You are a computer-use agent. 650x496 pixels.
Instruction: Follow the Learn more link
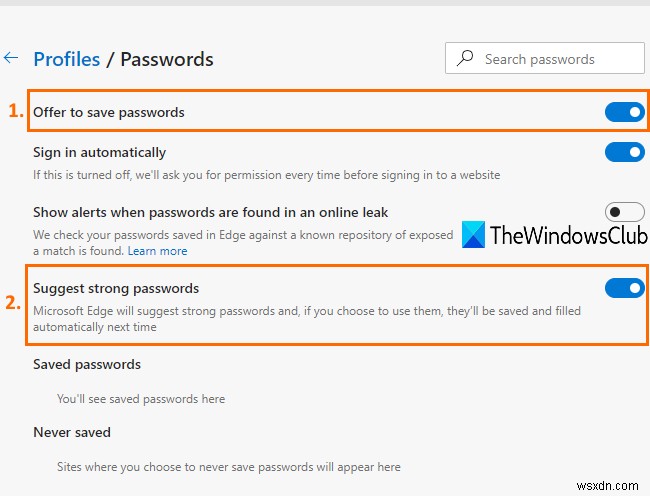click(157, 251)
